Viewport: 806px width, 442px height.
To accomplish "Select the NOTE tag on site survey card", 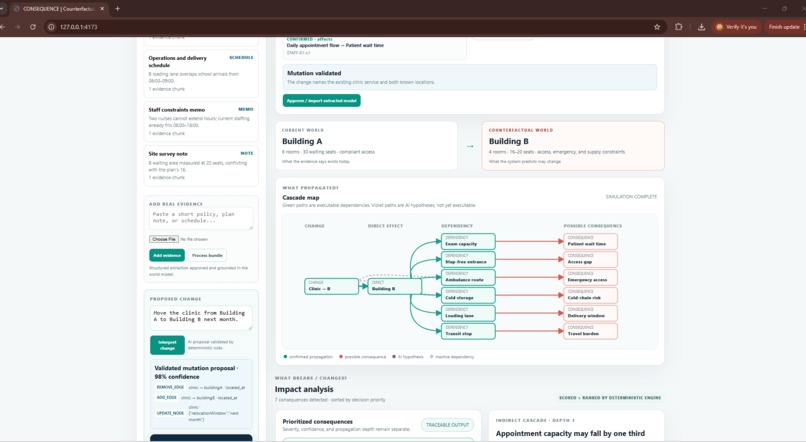I will click(247, 153).
